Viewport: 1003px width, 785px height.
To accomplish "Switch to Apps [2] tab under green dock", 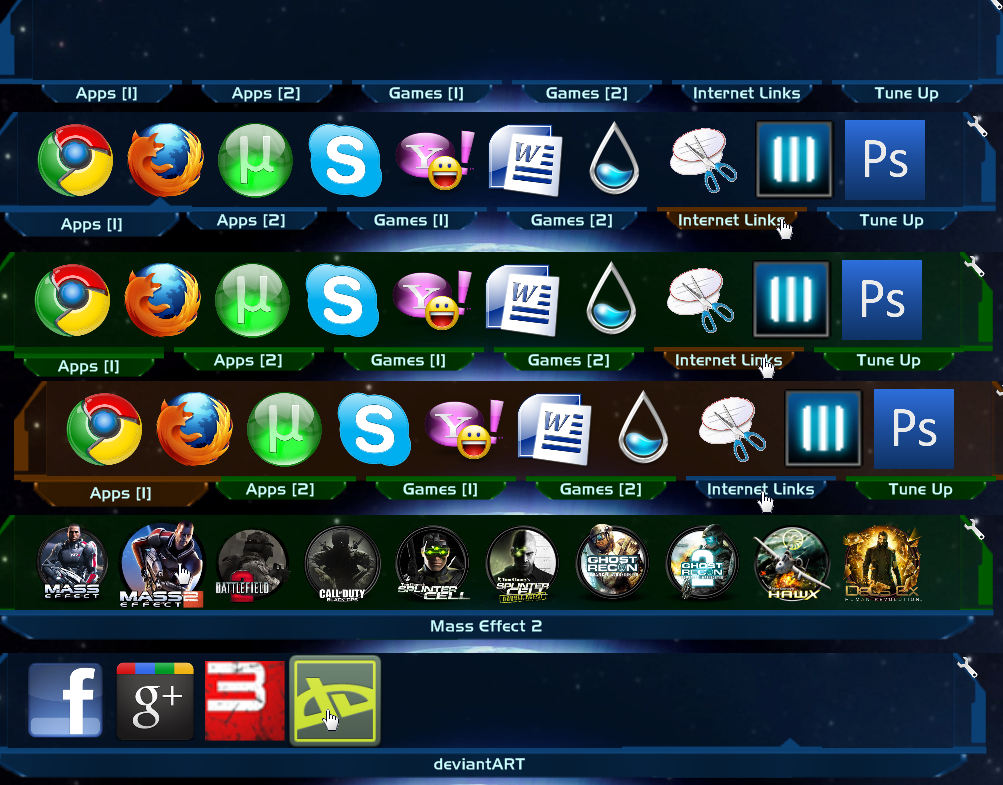I will (x=247, y=361).
